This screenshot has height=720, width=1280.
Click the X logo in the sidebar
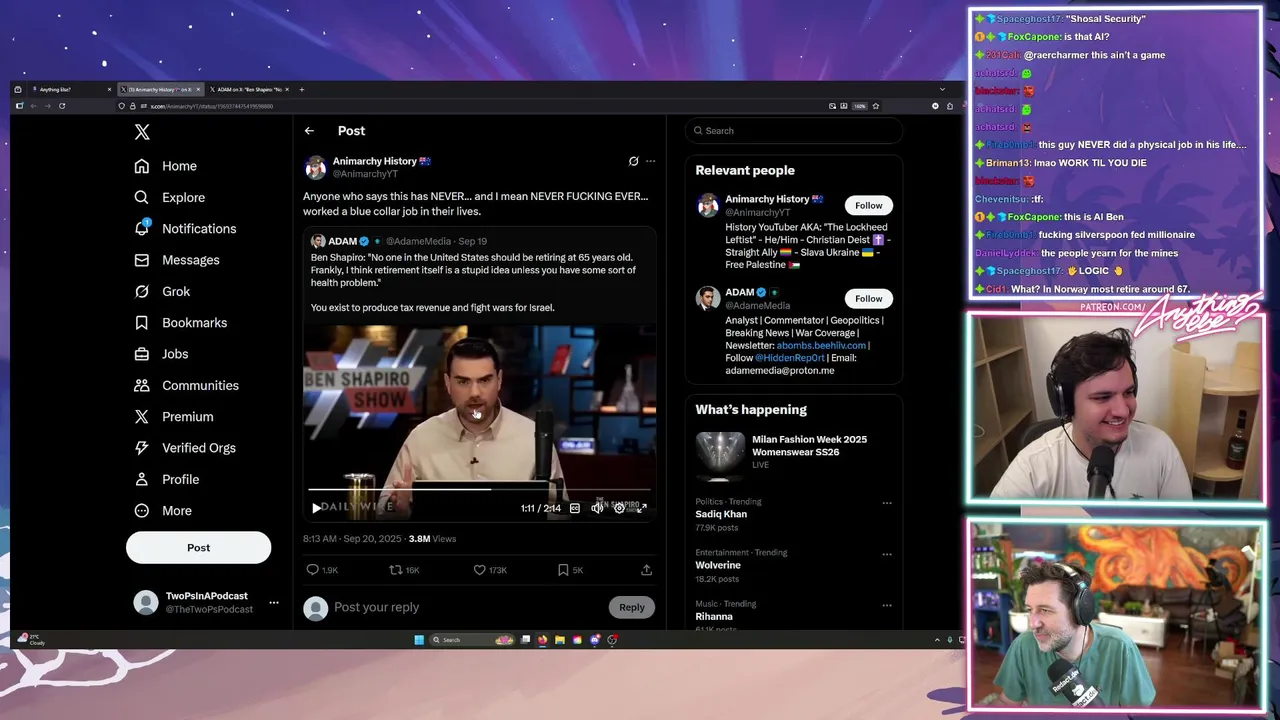click(142, 132)
